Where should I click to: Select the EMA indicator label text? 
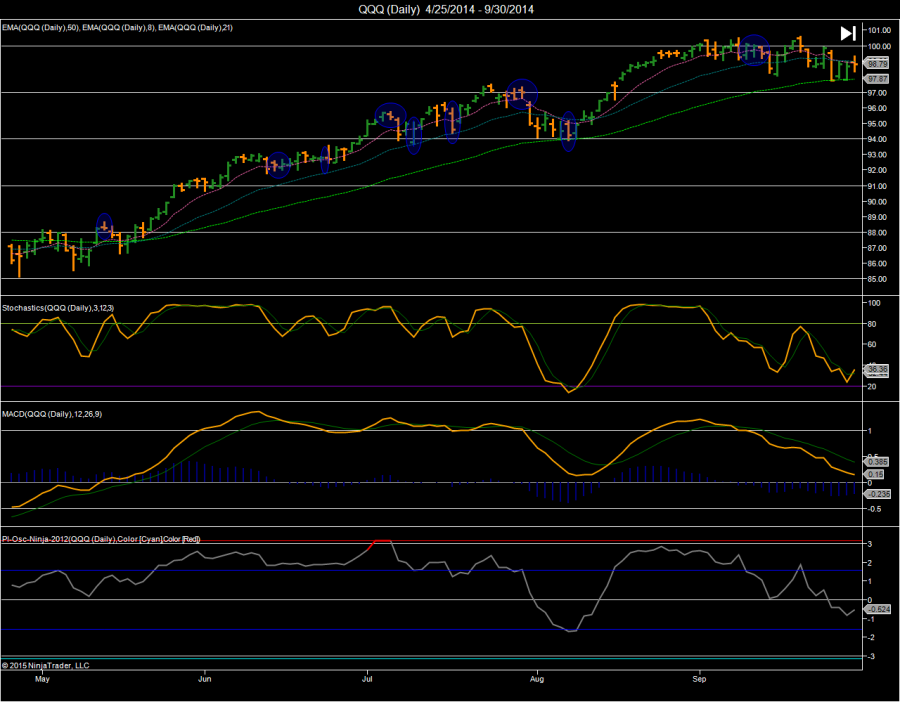click(x=117, y=28)
